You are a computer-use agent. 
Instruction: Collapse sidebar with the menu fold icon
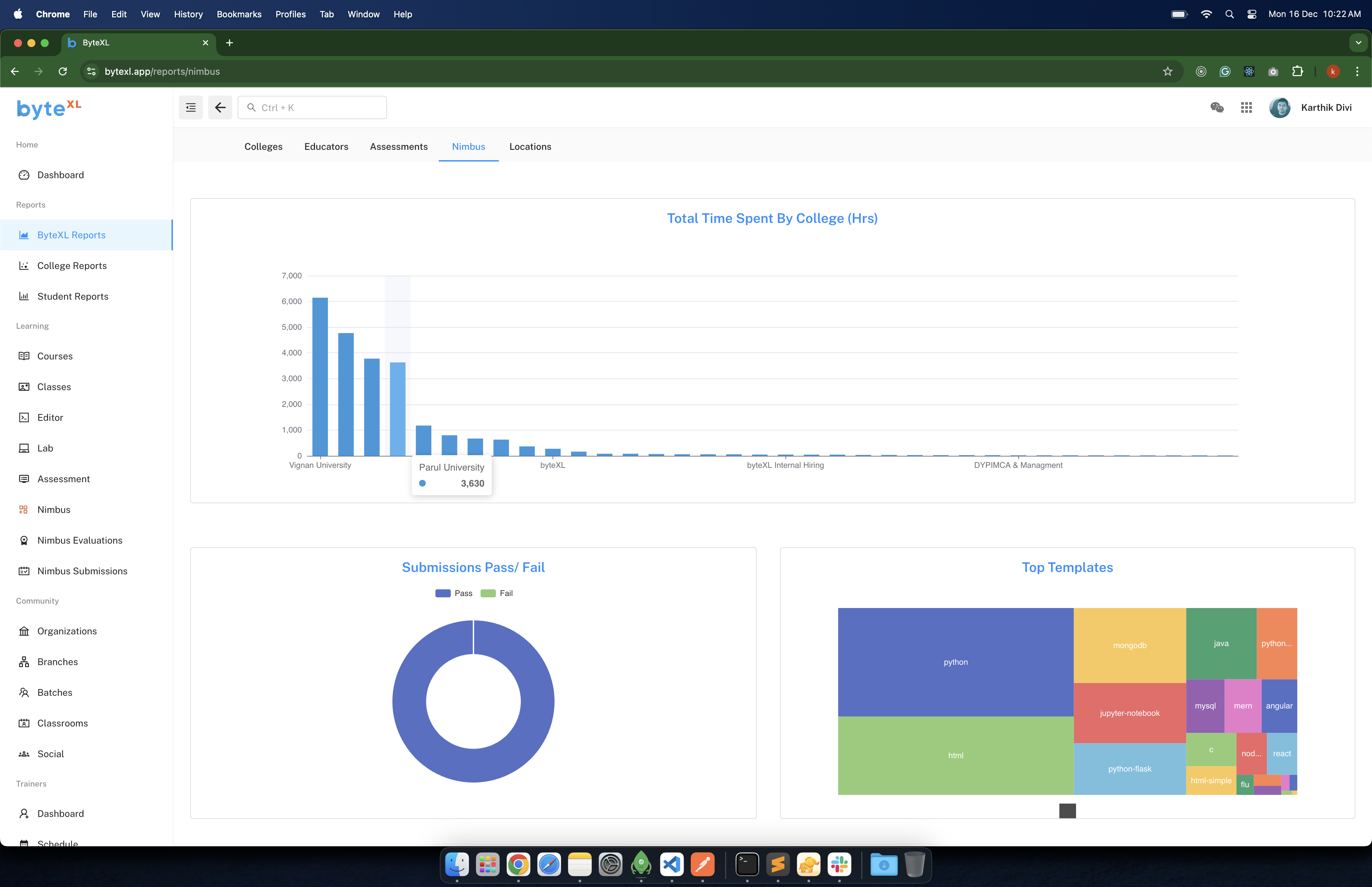(x=191, y=108)
